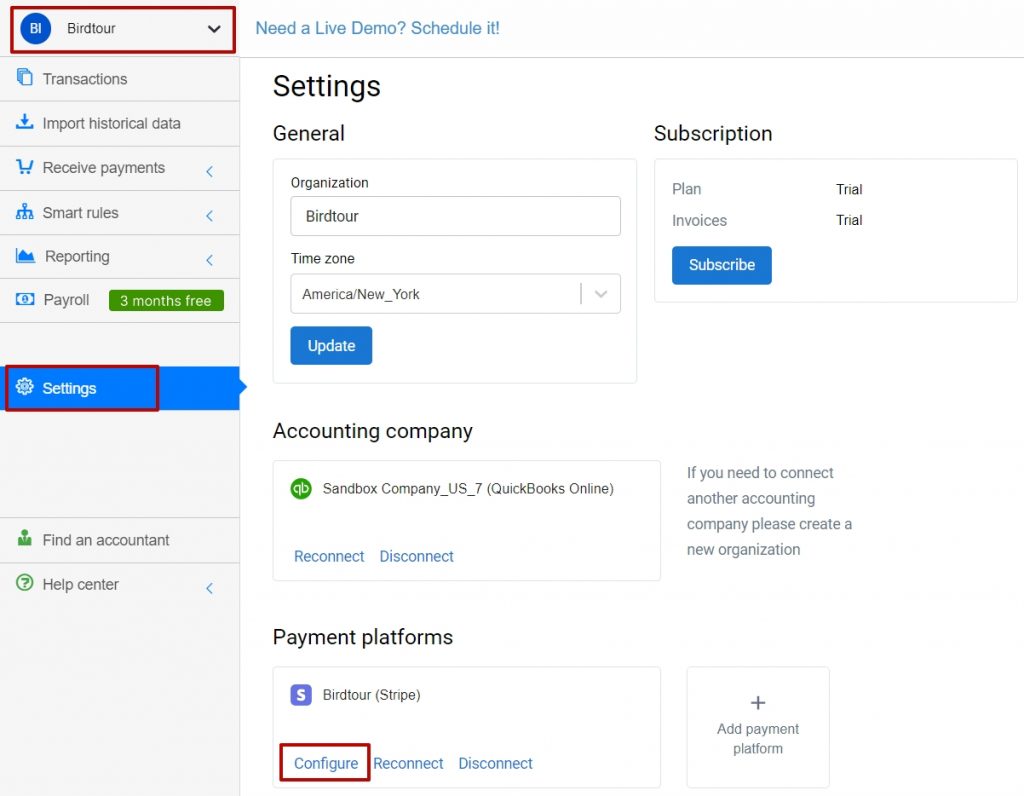Click the QuickBooks Online logo icon
The height and width of the screenshot is (796, 1024).
tap(301, 488)
